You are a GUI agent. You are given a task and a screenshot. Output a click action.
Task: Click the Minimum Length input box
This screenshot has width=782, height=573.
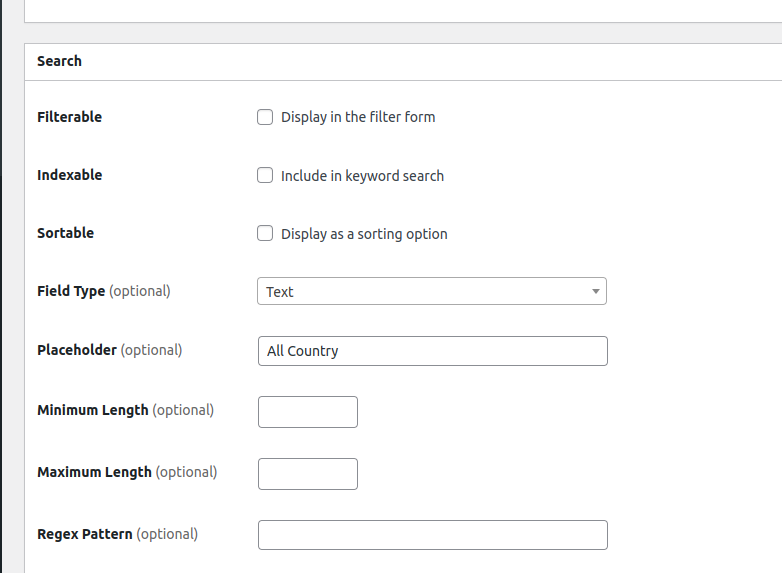pyautogui.click(x=308, y=412)
